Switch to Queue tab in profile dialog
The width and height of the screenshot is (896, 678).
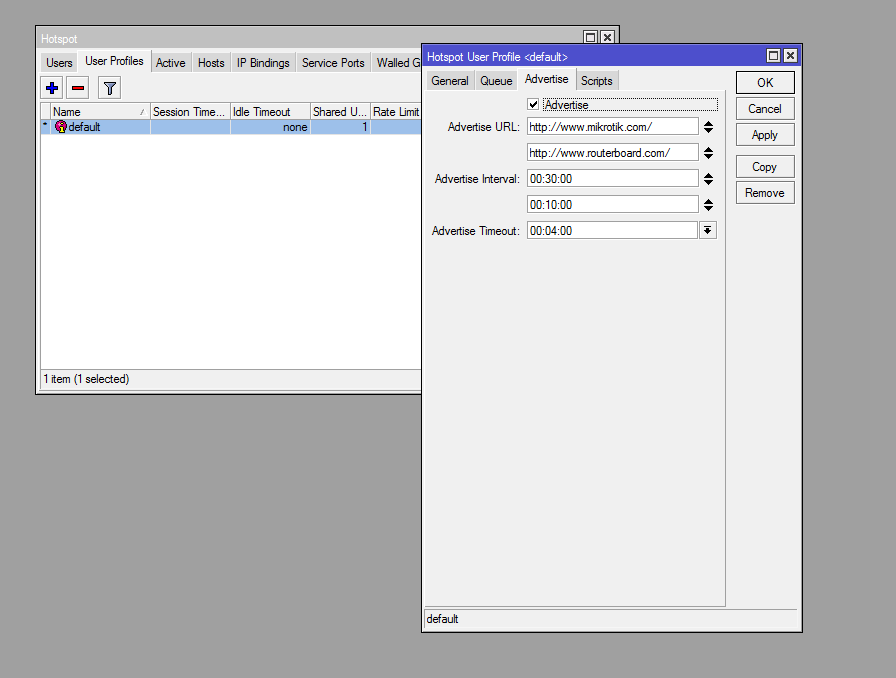[496, 81]
